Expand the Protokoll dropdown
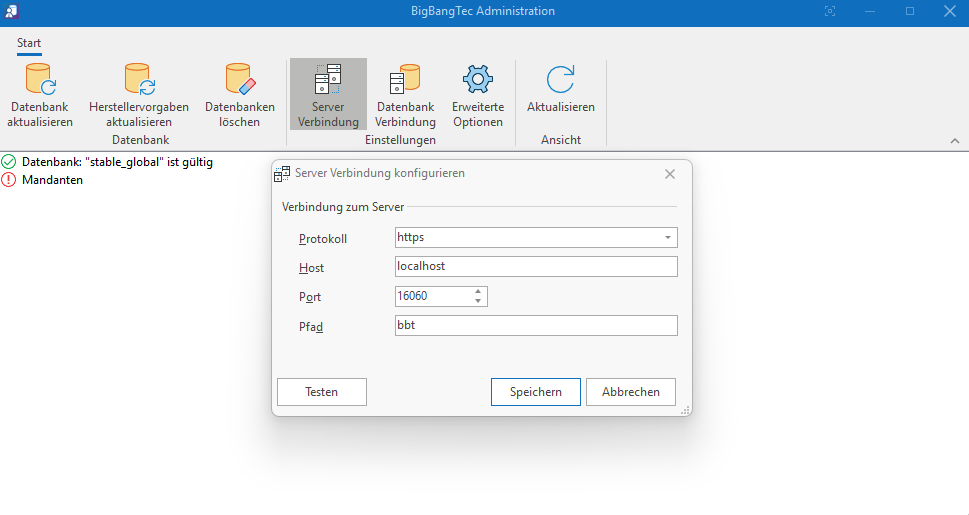The height and width of the screenshot is (515, 969). pos(667,238)
